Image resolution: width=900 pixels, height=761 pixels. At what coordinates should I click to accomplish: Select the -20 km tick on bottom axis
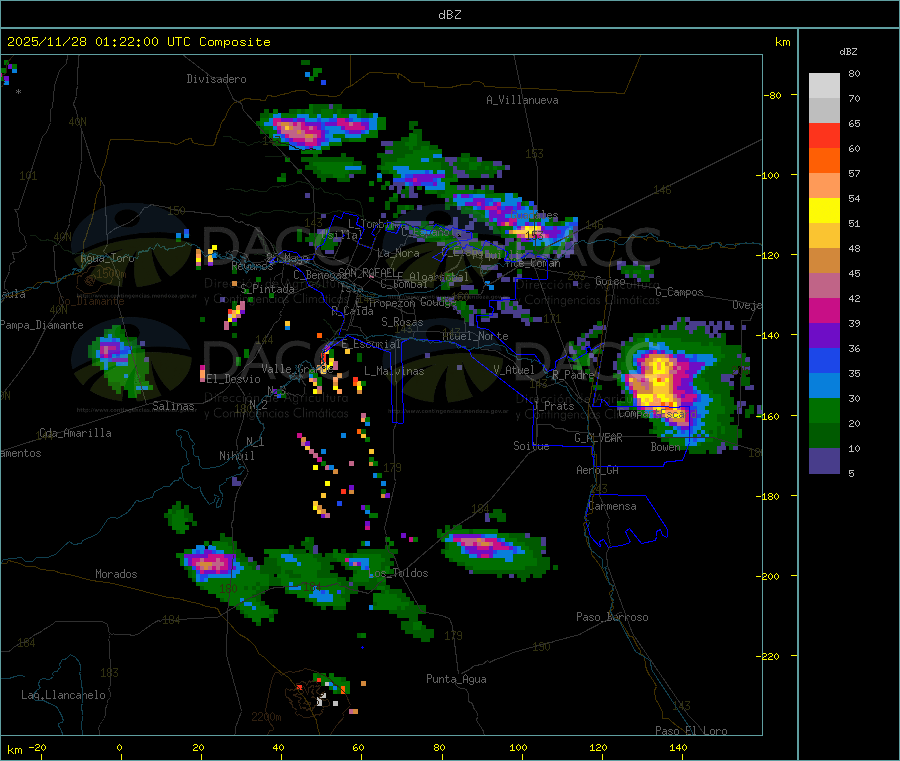tap(37, 747)
